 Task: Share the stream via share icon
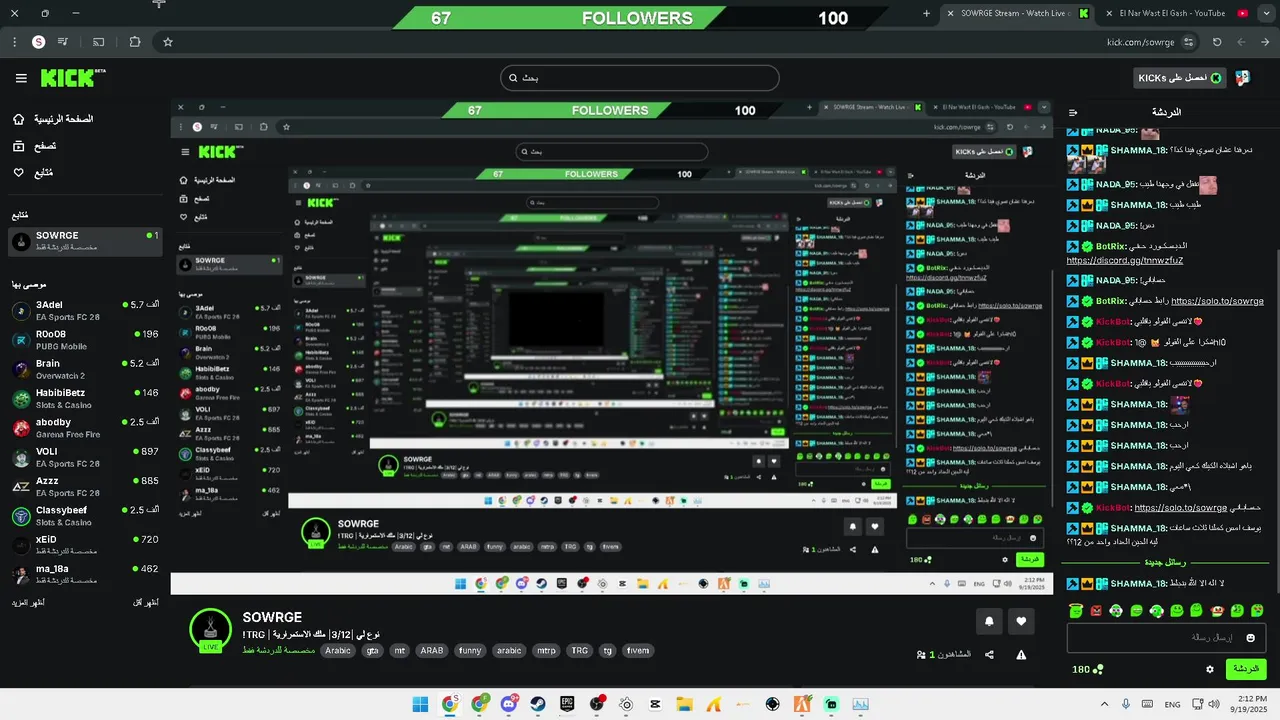(x=989, y=655)
